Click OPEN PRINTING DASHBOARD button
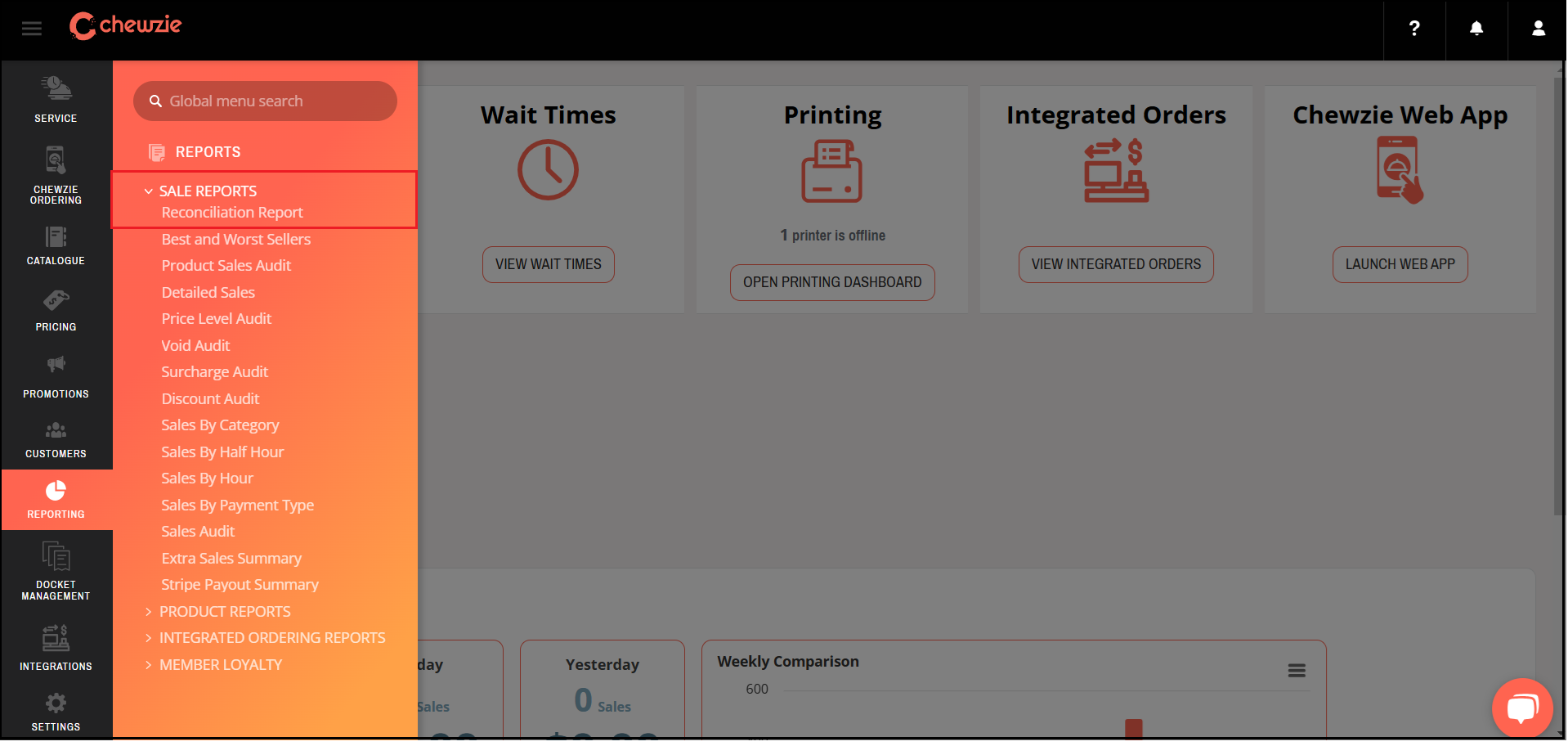This screenshot has width=1568, height=746. pos(832,283)
